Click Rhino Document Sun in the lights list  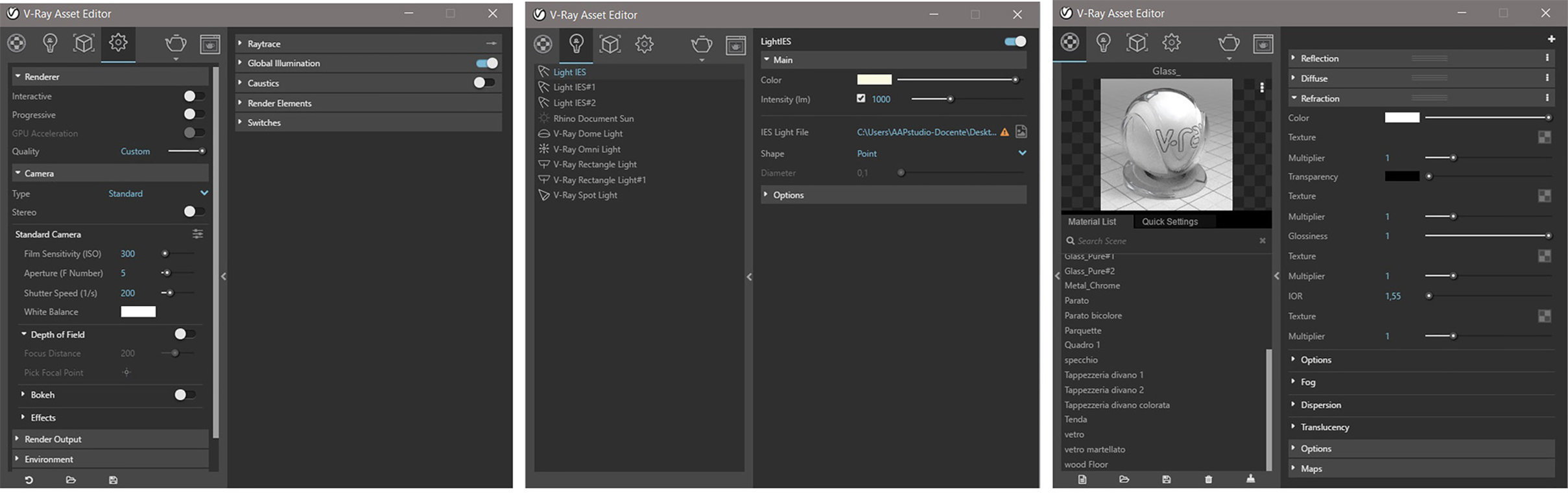[593, 119]
